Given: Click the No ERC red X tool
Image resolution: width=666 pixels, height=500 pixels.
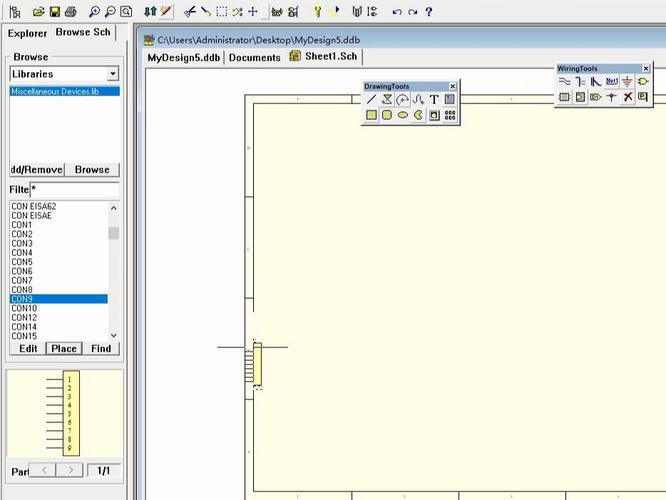Looking at the screenshot, I should pos(628,97).
